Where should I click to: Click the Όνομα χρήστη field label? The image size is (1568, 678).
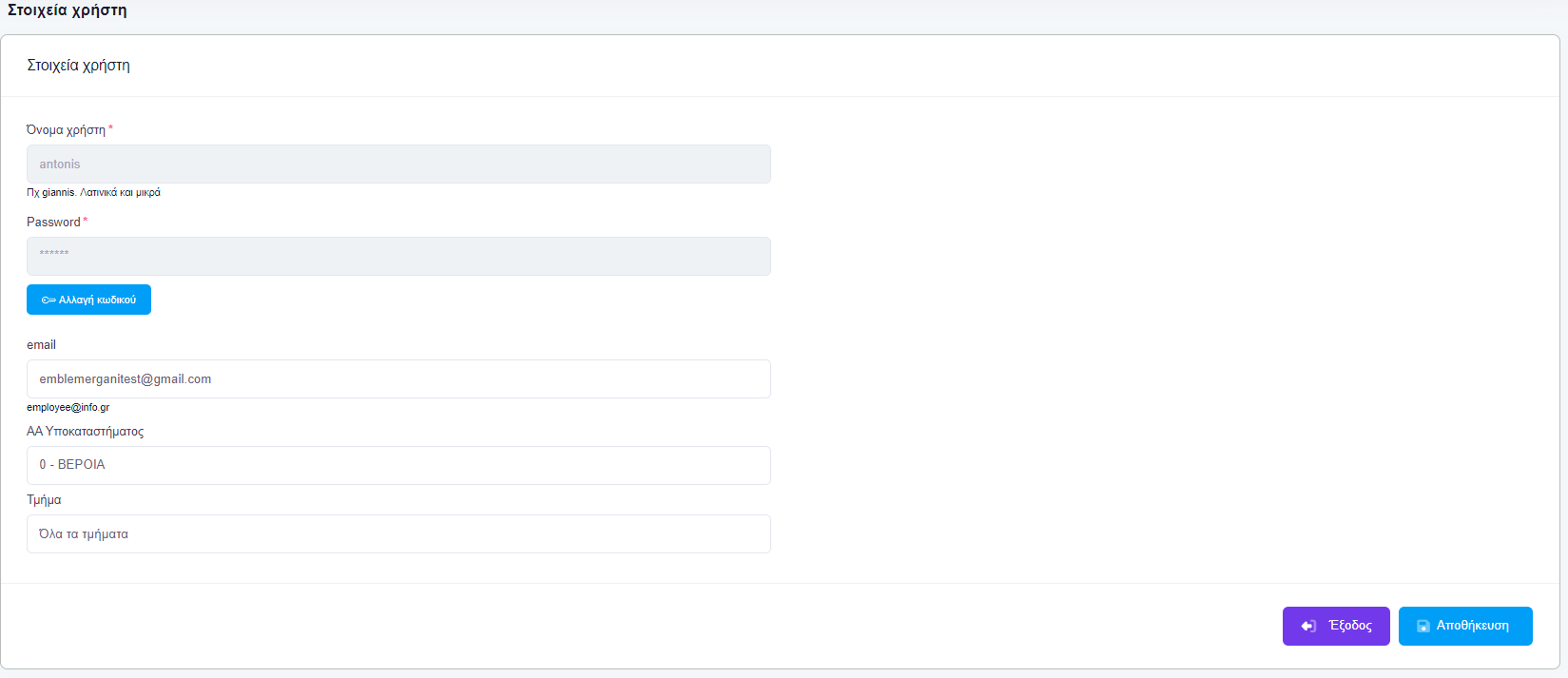click(x=66, y=130)
